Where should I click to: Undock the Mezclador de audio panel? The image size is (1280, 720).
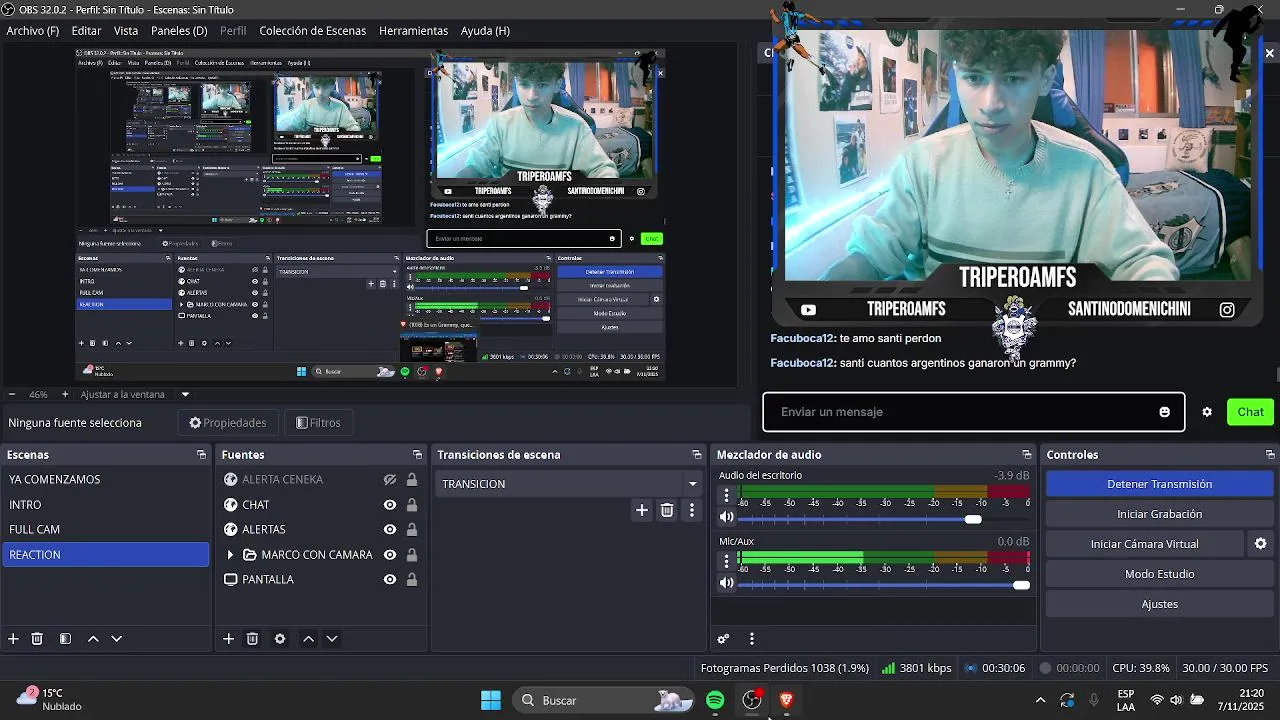click(x=1026, y=455)
